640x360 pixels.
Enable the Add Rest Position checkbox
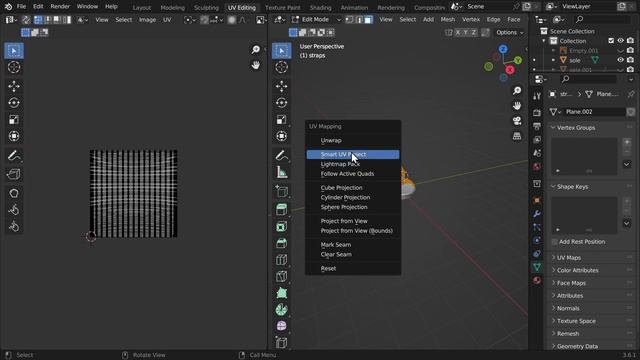tap(555, 242)
